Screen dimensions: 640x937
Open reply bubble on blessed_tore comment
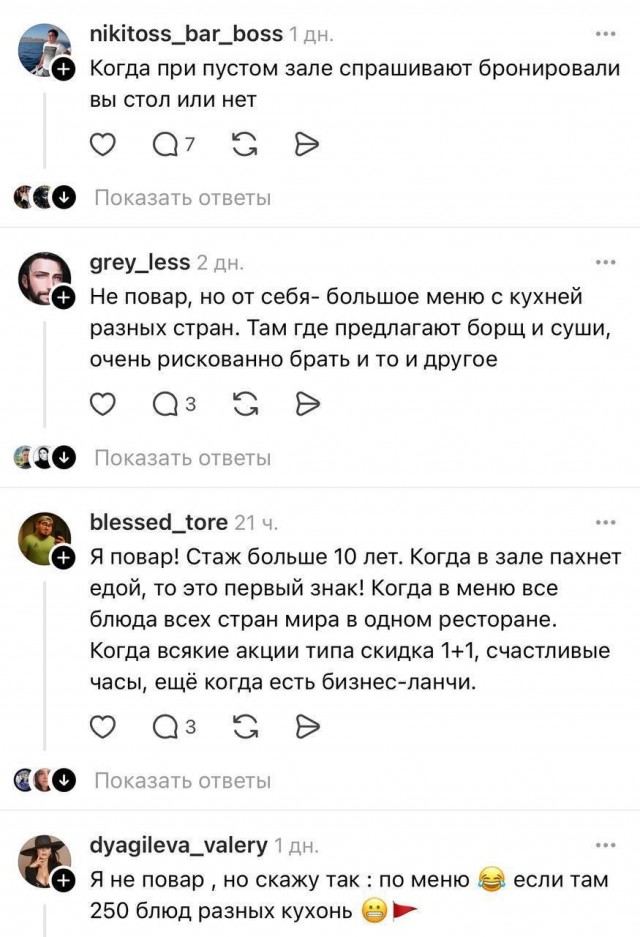[x=174, y=727]
